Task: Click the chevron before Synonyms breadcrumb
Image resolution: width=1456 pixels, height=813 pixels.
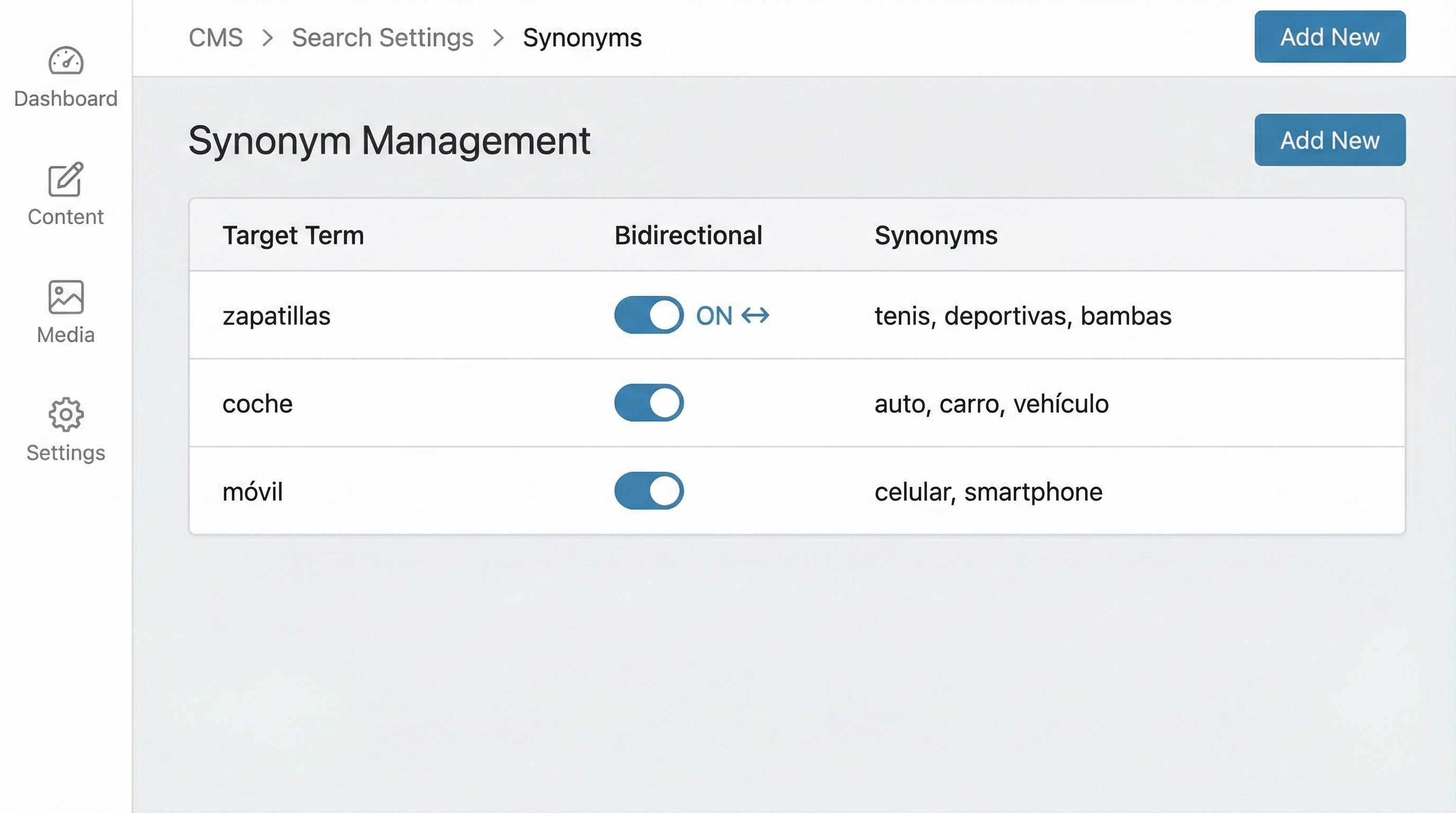Action: [x=498, y=37]
